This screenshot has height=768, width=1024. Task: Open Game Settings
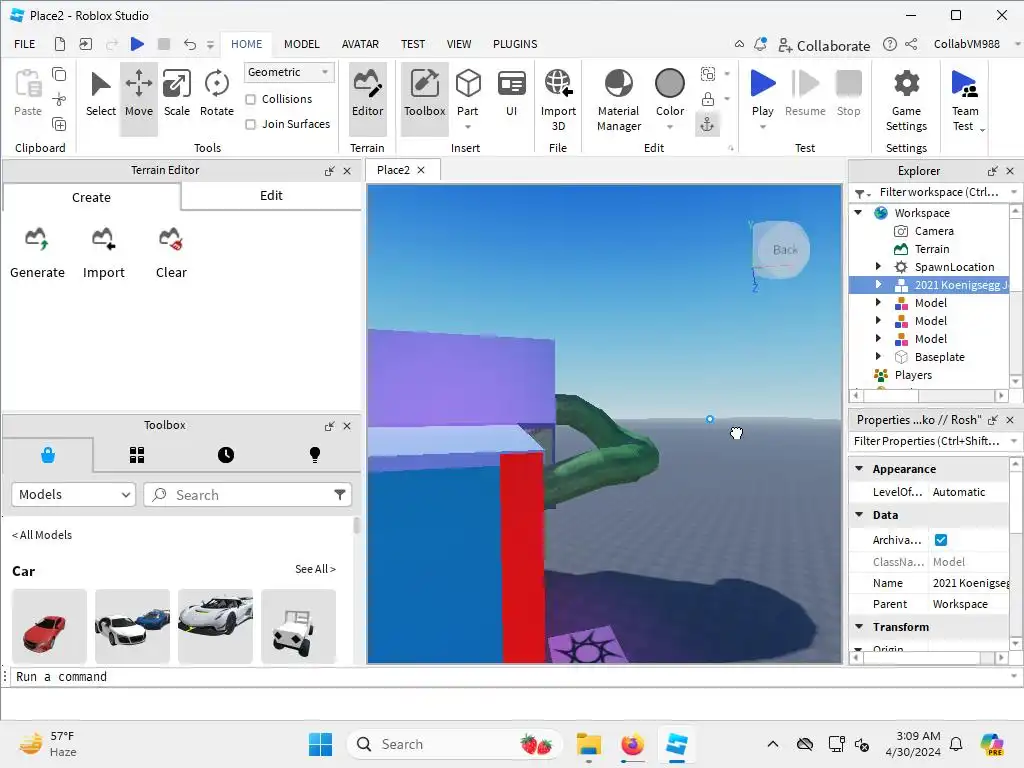pos(906,99)
